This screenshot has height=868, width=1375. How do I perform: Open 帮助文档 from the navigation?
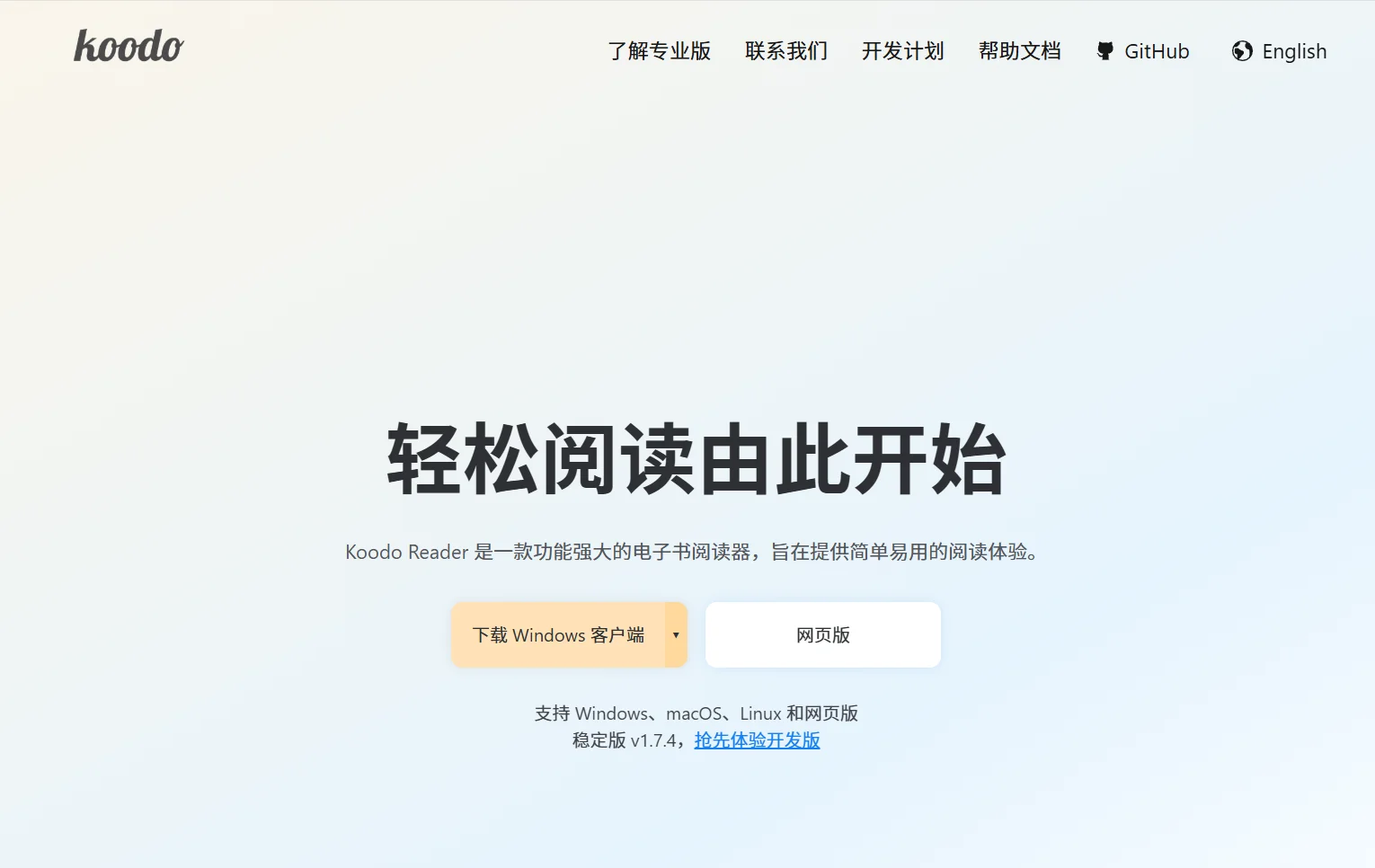pos(1020,51)
